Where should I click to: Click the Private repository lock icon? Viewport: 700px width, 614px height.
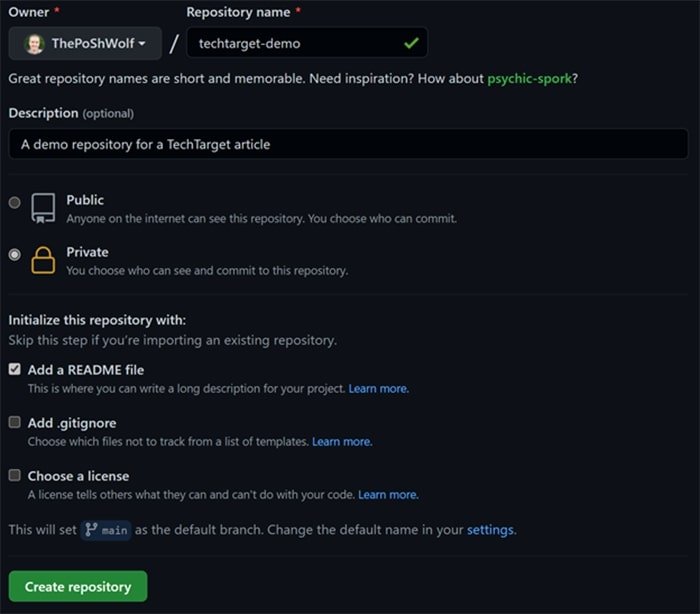pos(43,260)
